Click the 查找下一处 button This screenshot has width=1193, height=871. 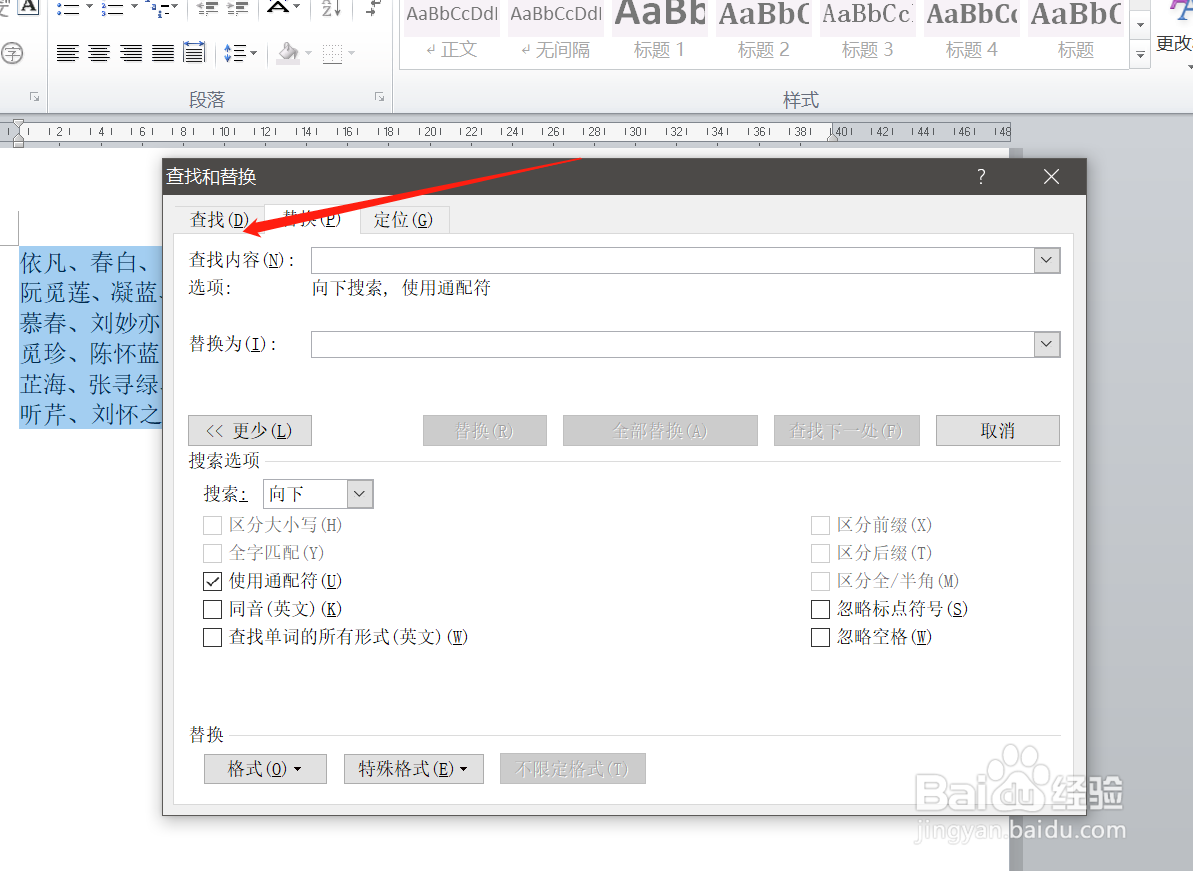[x=847, y=431]
